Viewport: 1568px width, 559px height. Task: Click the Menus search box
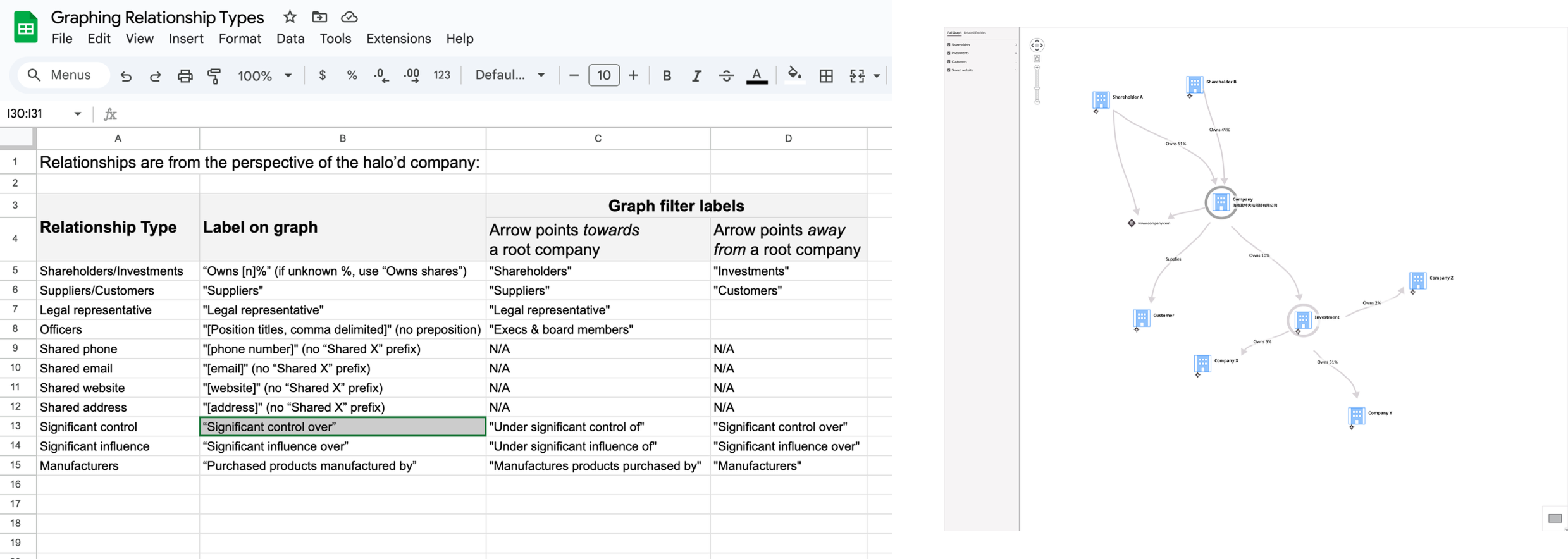click(x=62, y=75)
